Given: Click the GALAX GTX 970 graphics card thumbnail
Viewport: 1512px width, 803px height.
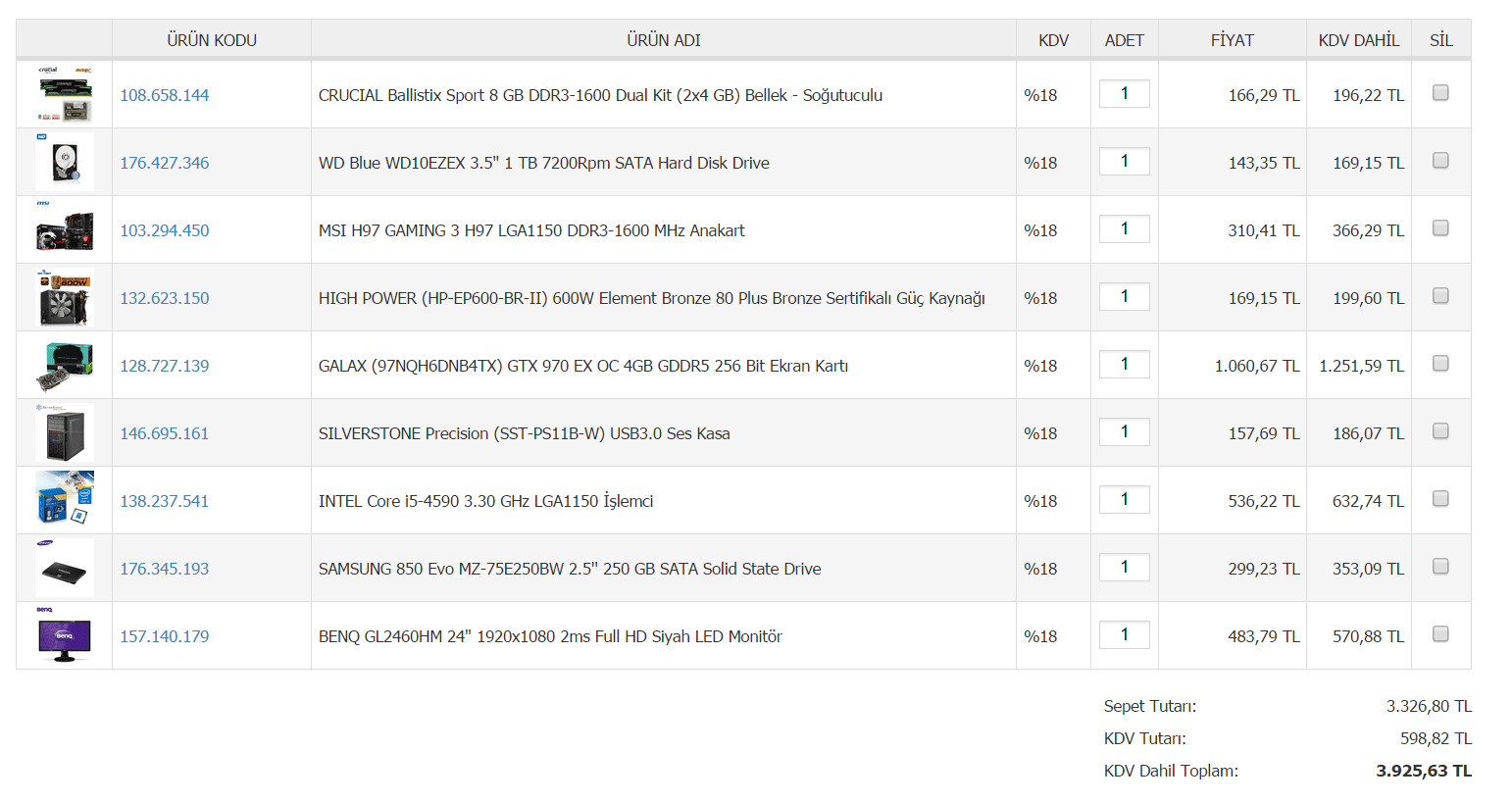Looking at the screenshot, I should (65, 365).
